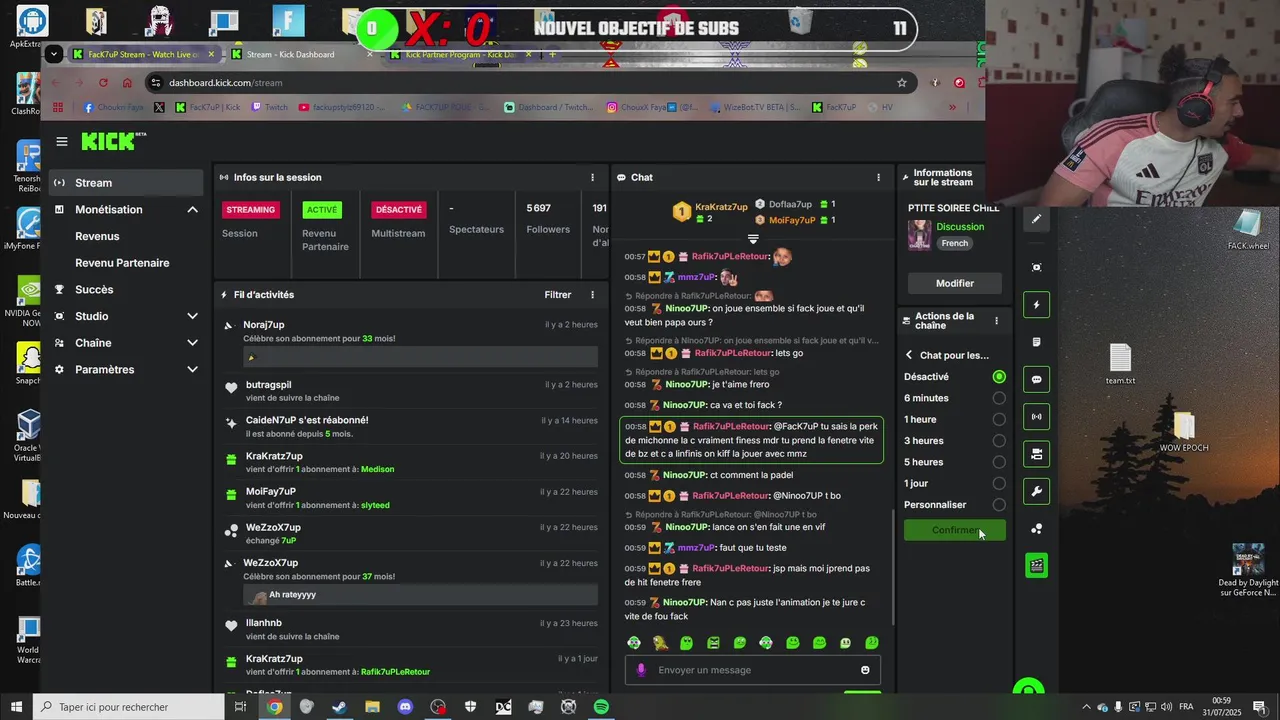Select the 1 jour radio option
Image resolution: width=1280 pixels, height=720 pixels.
click(999, 483)
